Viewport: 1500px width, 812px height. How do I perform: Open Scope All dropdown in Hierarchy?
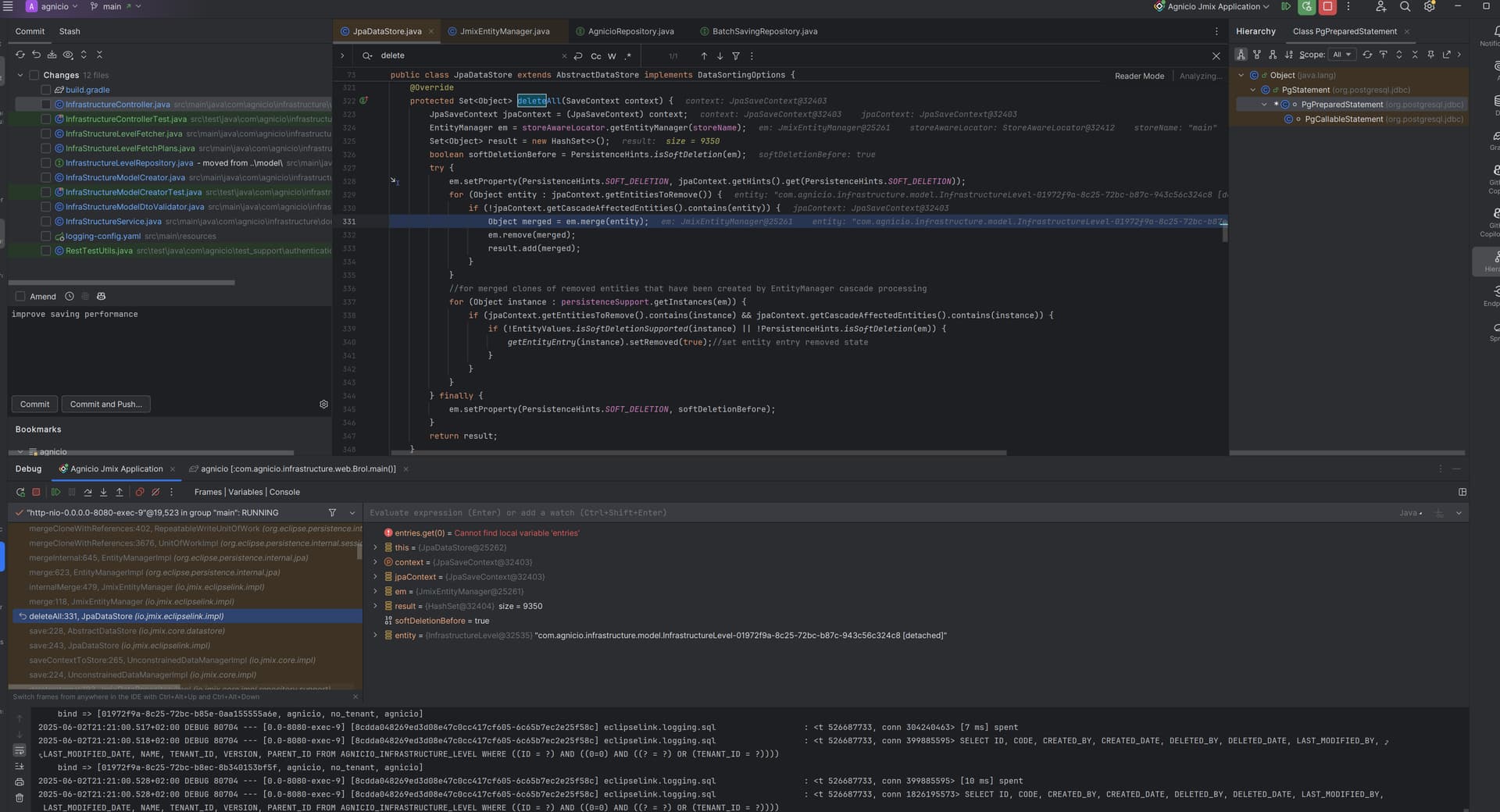1342,55
